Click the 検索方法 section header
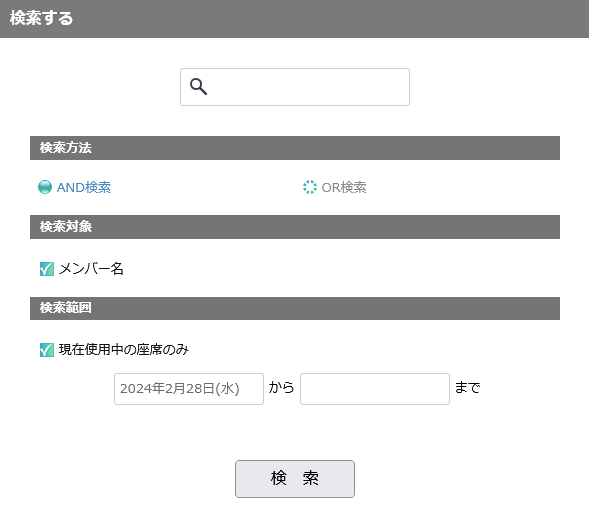589x518 pixels. (295, 148)
